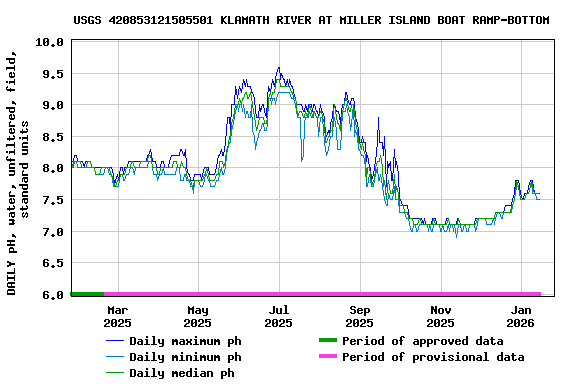Click the 7.0 y-axis tick label
The width and height of the screenshot is (576, 384).
(x=53, y=232)
